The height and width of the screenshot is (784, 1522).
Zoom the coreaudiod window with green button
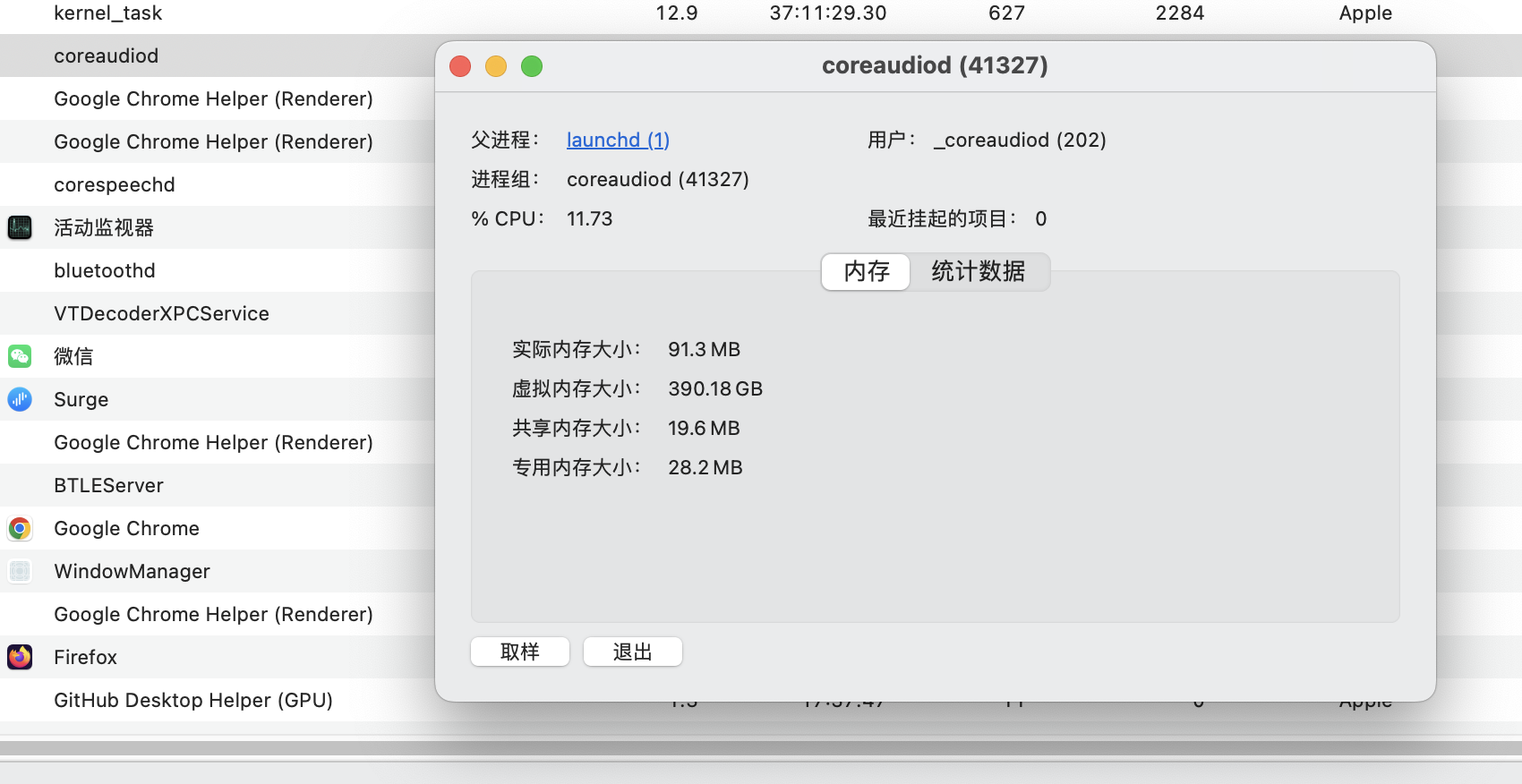pos(532,66)
